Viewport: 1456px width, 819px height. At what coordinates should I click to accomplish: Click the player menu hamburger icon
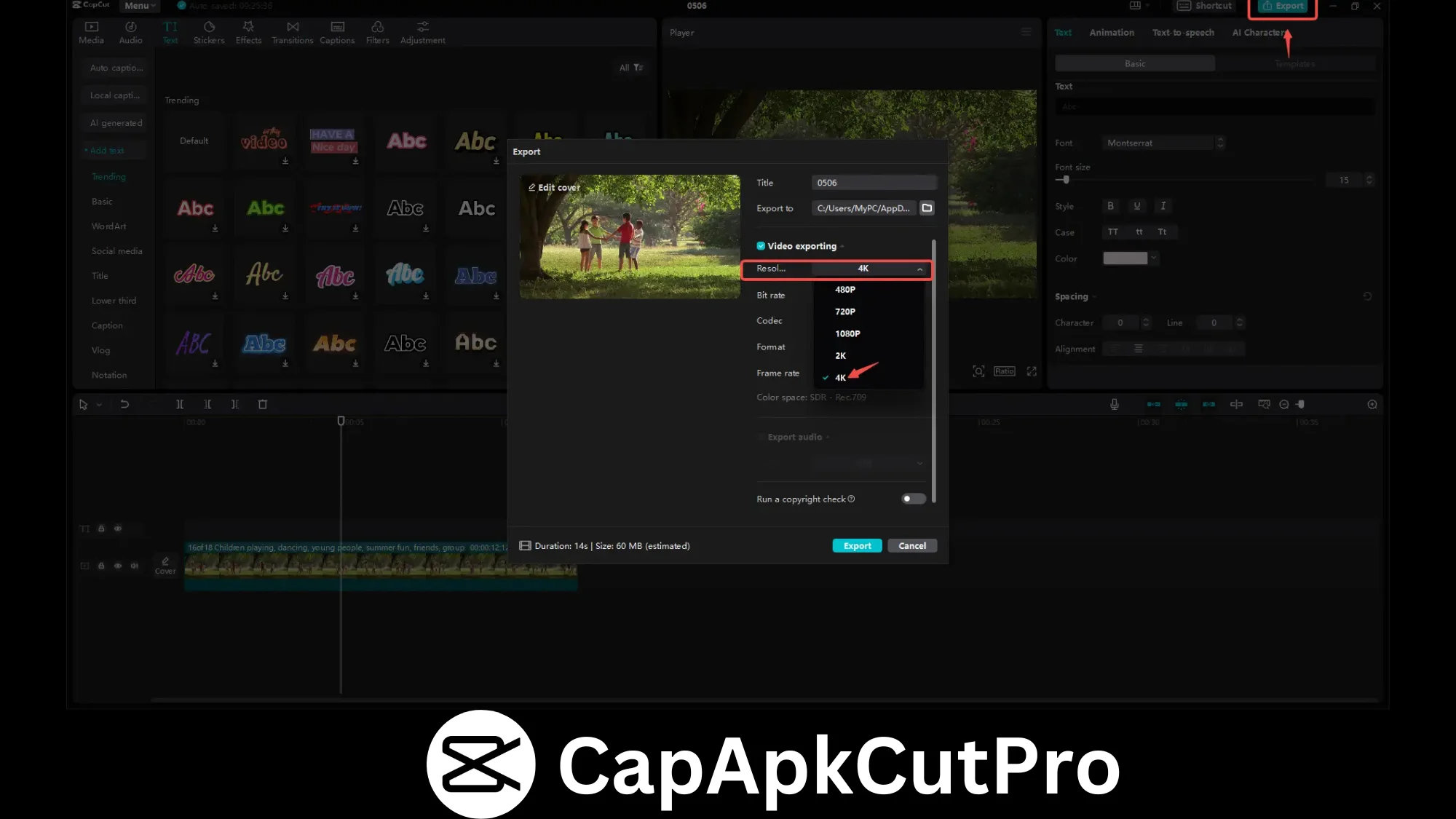[x=1026, y=32]
